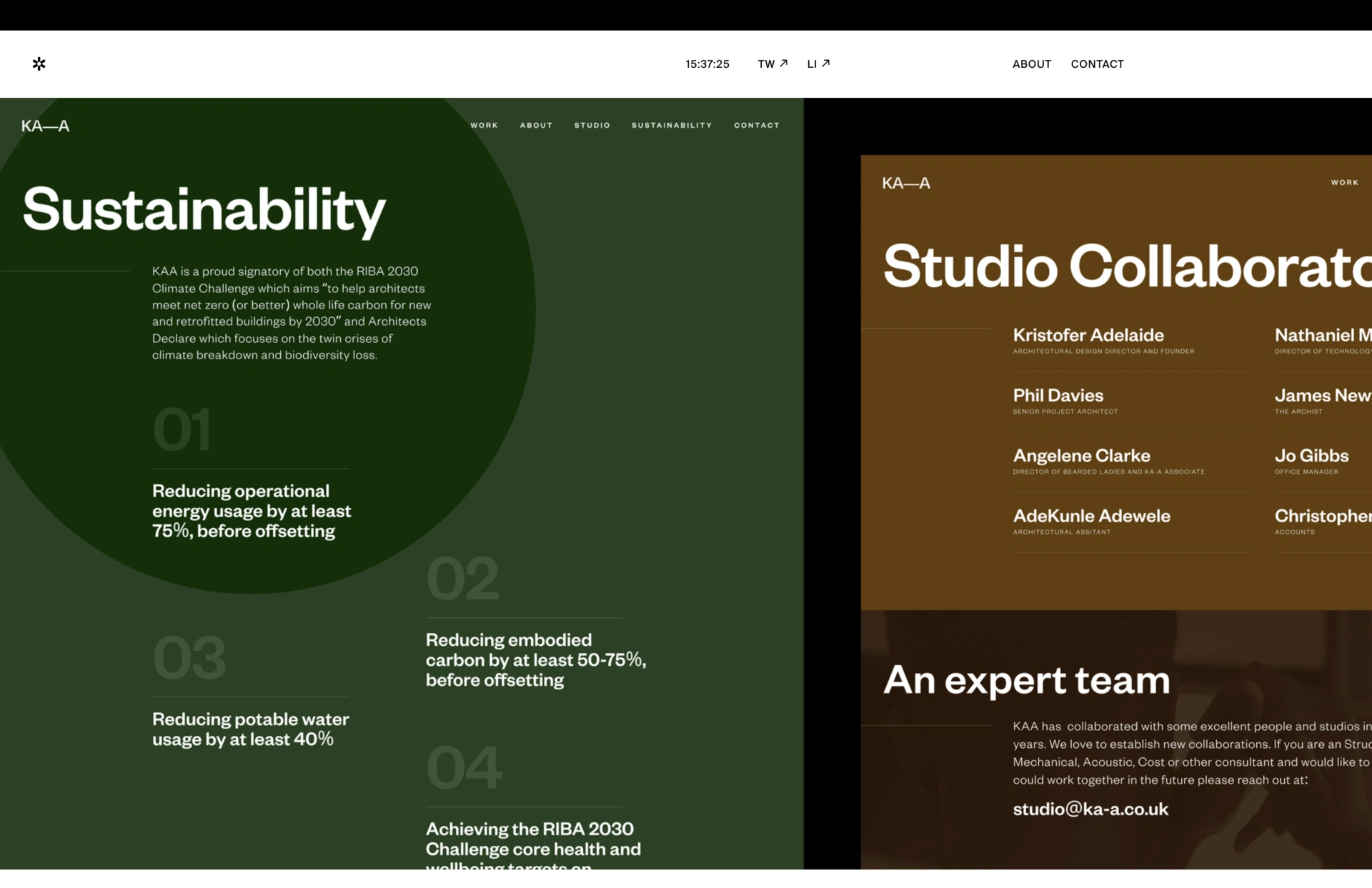Go to STUDIO navigation item
The width and height of the screenshot is (1372, 888).
point(592,126)
